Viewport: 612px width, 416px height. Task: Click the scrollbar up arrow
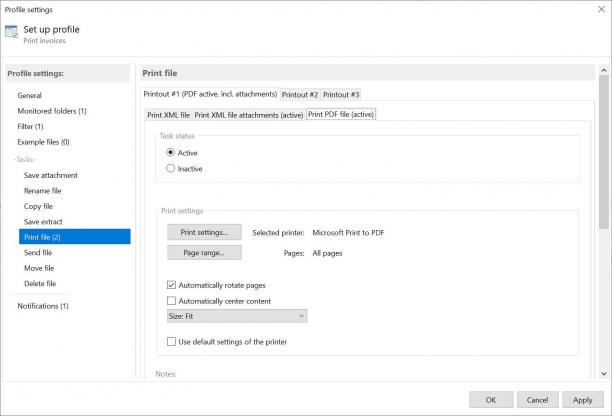pyautogui.click(x=604, y=70)
